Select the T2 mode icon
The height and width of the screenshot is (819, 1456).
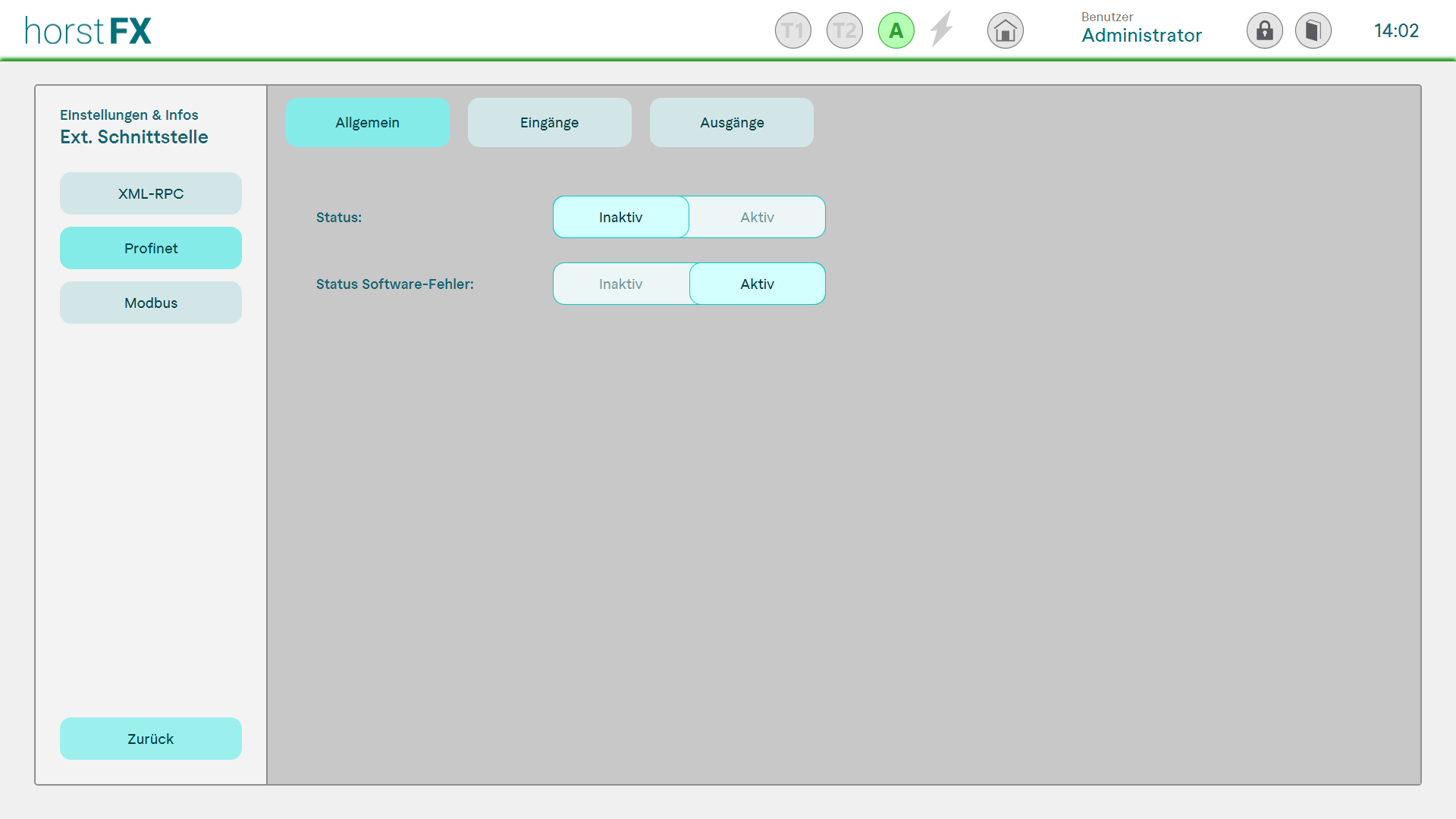point(844,31)
